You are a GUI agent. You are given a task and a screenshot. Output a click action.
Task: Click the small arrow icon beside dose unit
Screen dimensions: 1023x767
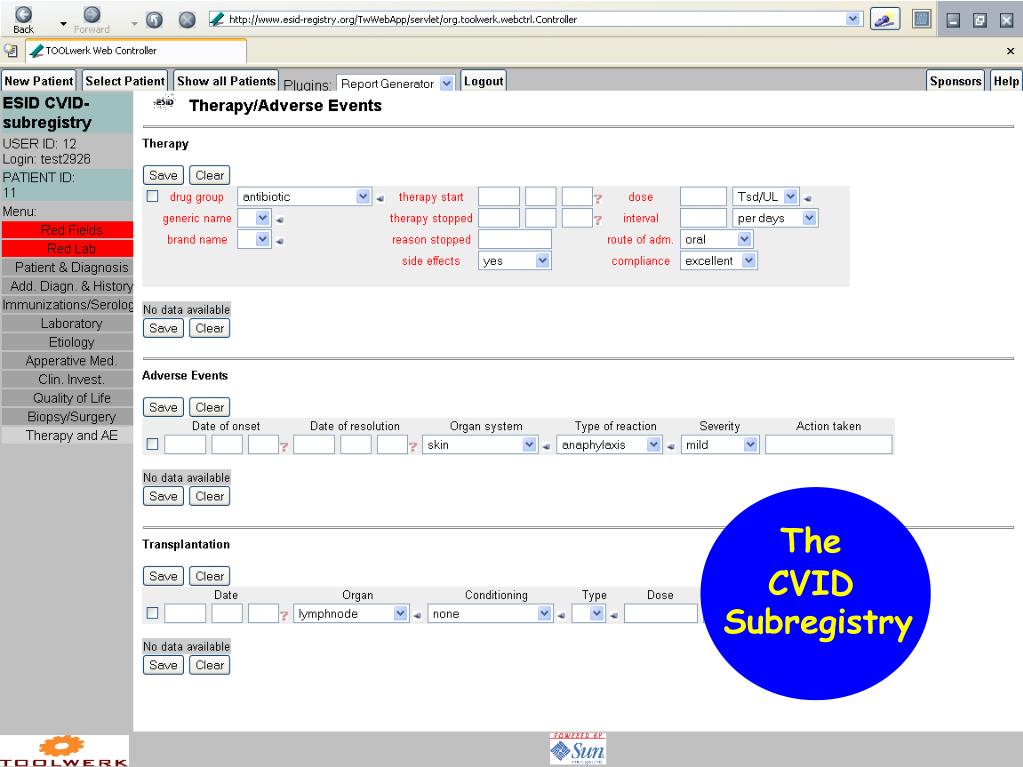click(808, 198)
